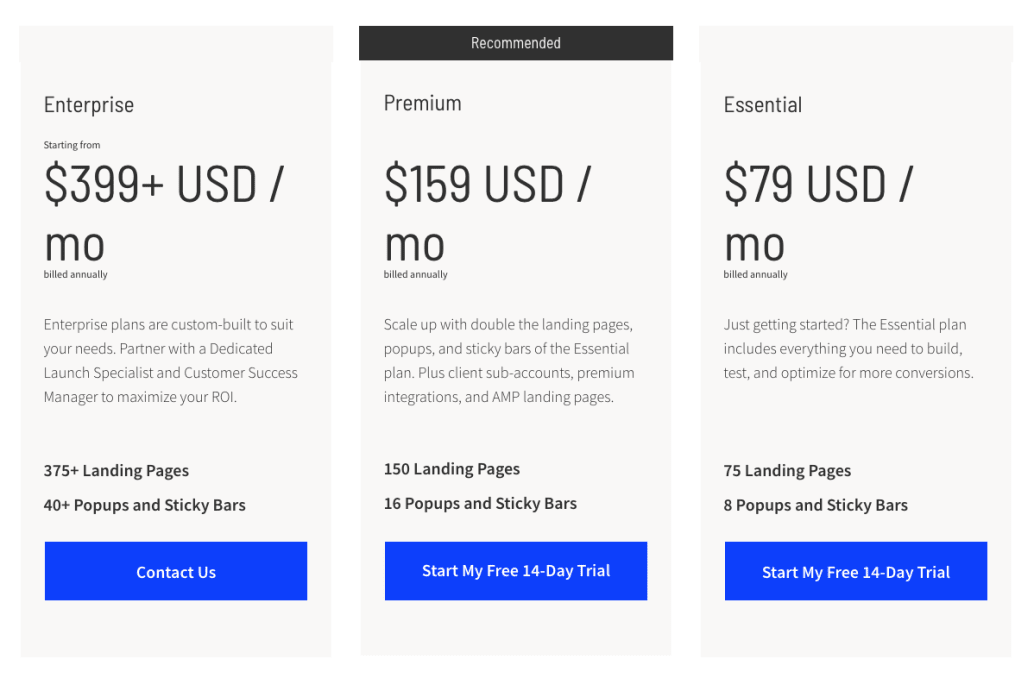
Task: Click the Enterprise plan description text
Action: point(171,361)
